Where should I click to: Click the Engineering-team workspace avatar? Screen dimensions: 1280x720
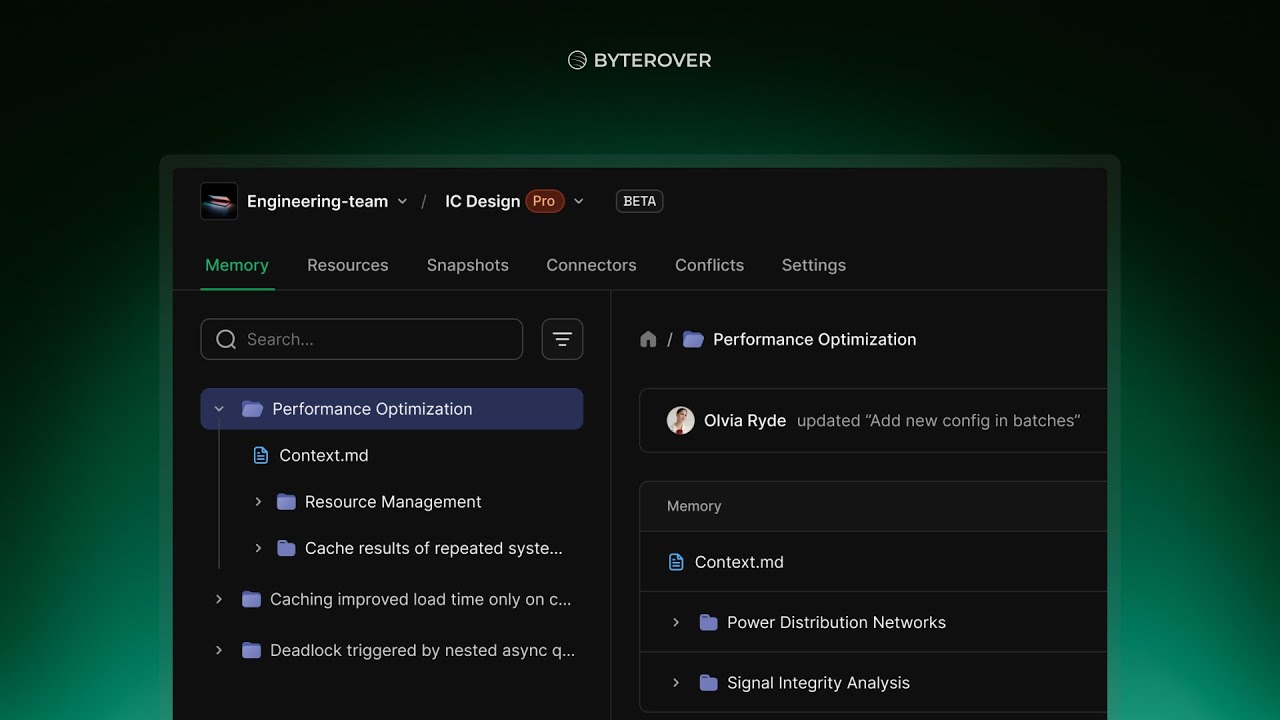point(219,201)
